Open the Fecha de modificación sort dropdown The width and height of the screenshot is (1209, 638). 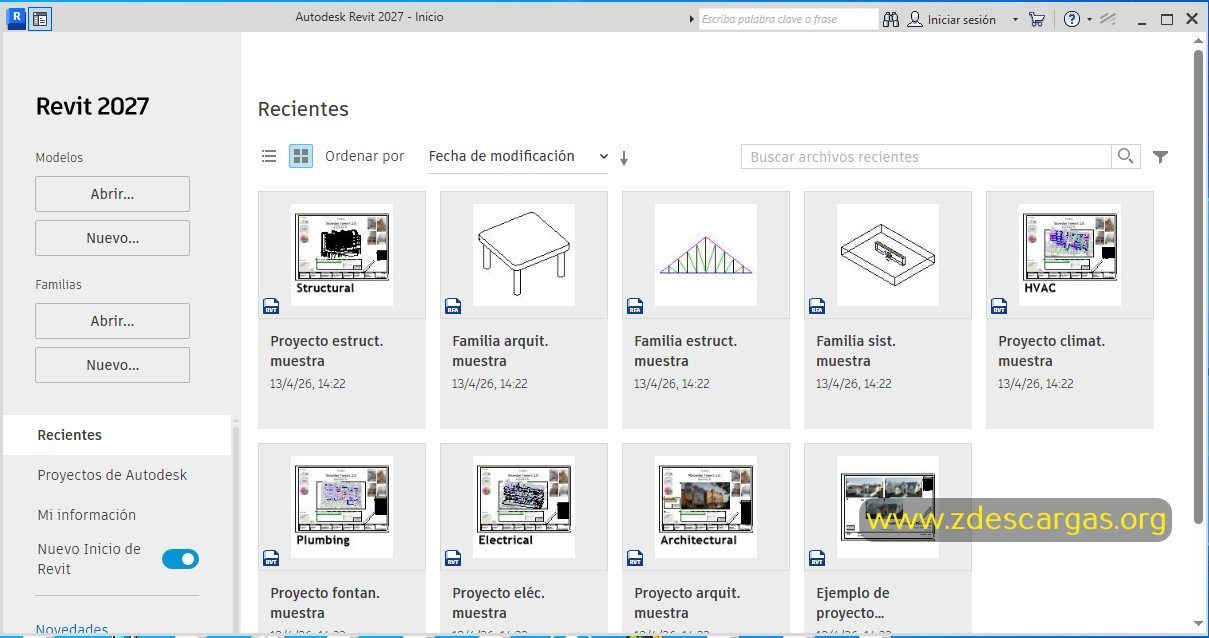tap(518, 157)
